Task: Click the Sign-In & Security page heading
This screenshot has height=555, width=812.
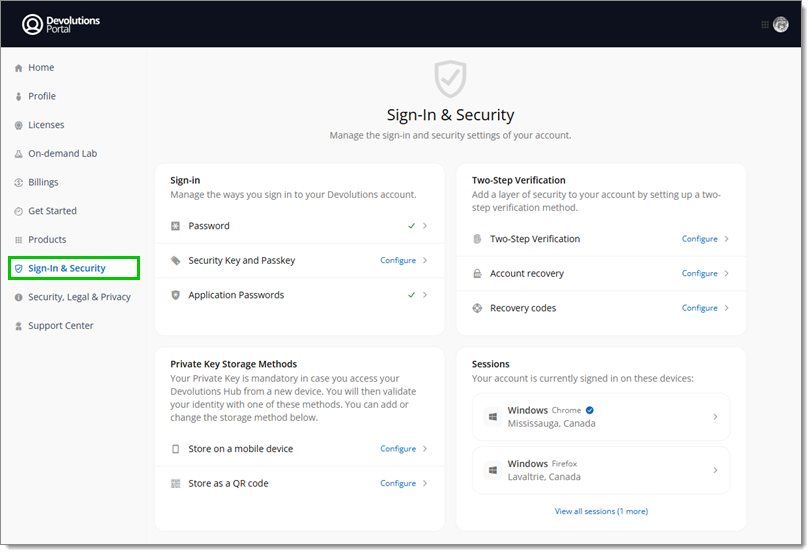Action: tap(451, 115)
